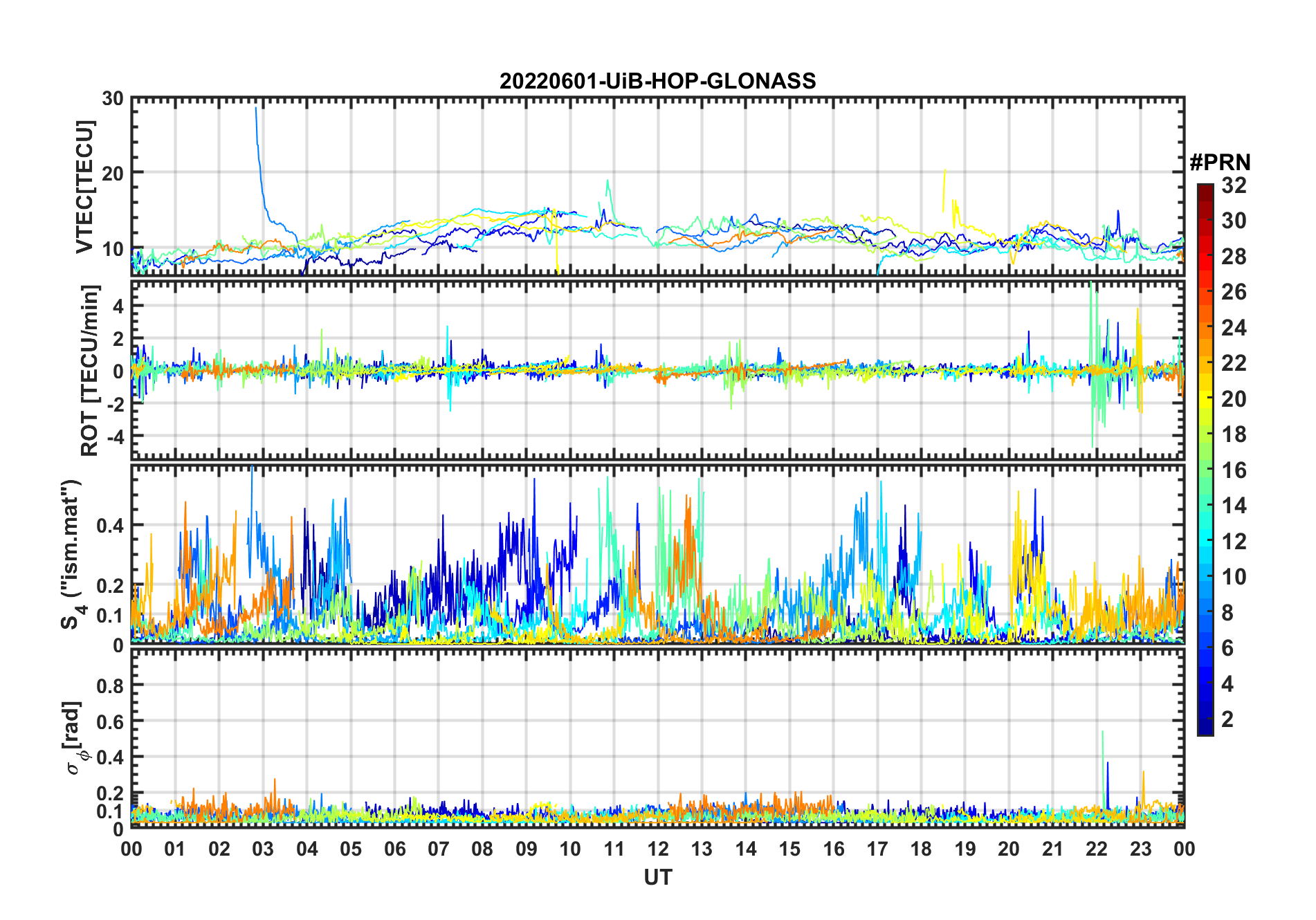Click the VTEC[TECU] y-axis label
Image resolution: width=1316 pixels, height=920 pixels.
pos(84,187)
